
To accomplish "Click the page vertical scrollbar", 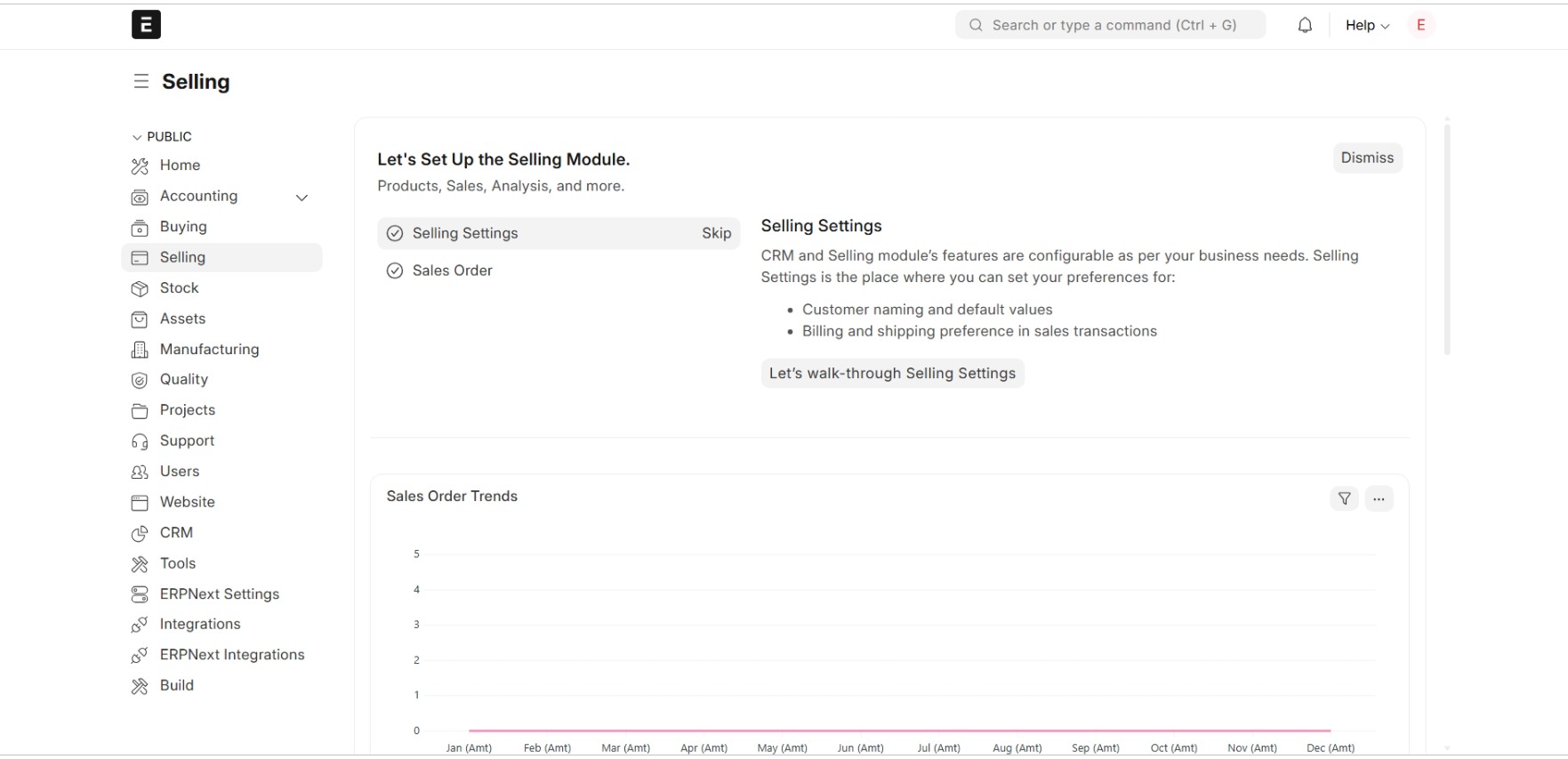I will [x=1447, y=239].
